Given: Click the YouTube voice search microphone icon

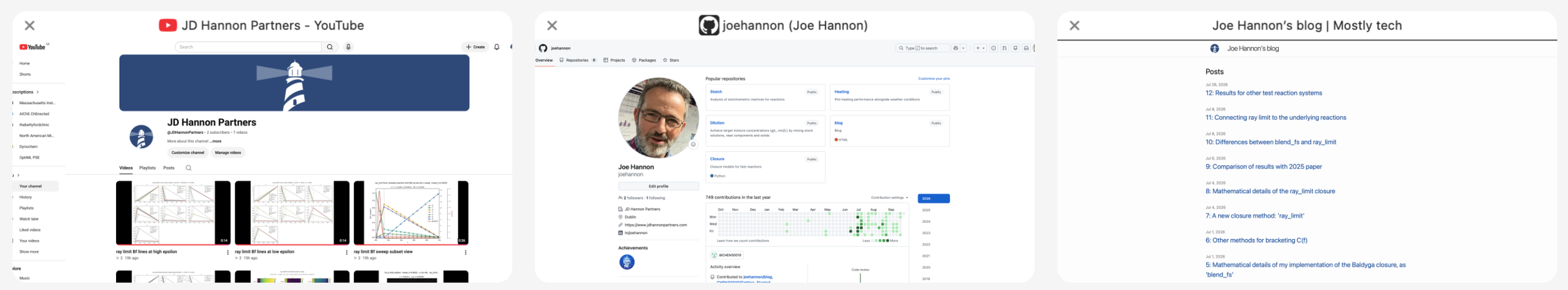Looking at the screenshot, I should point(349,47).
